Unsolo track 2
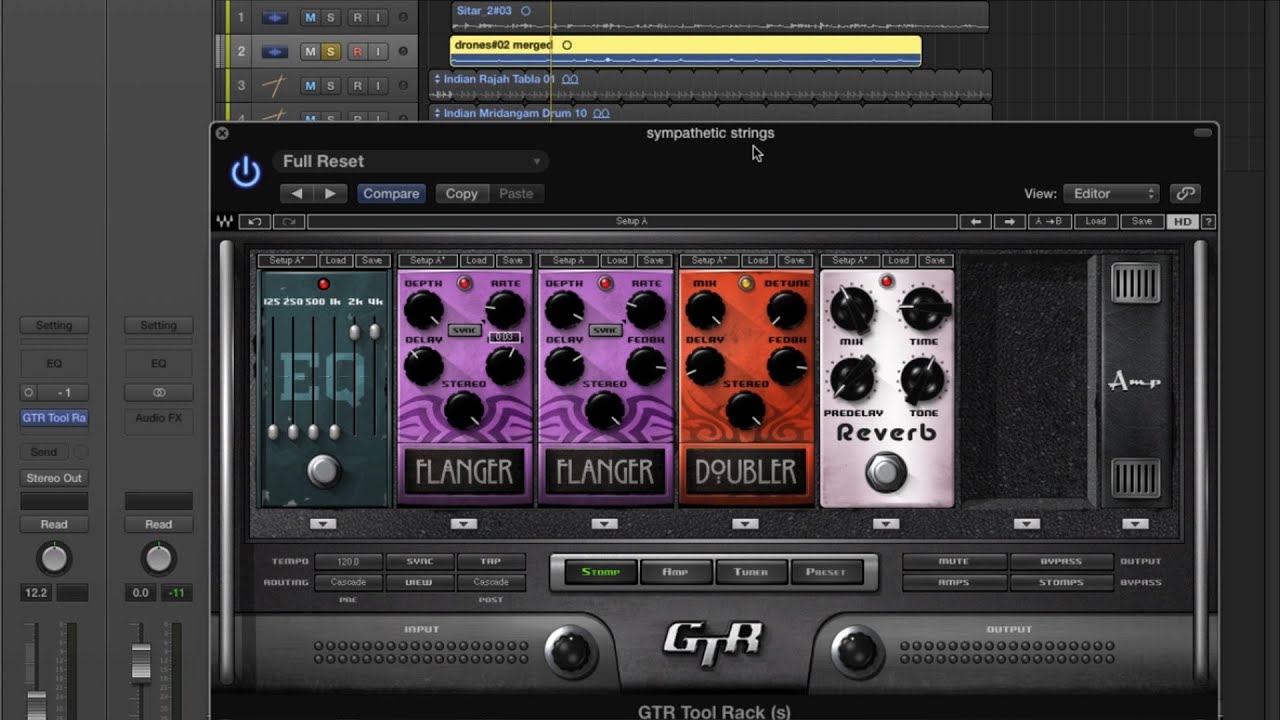 click(x=331, y=52)
